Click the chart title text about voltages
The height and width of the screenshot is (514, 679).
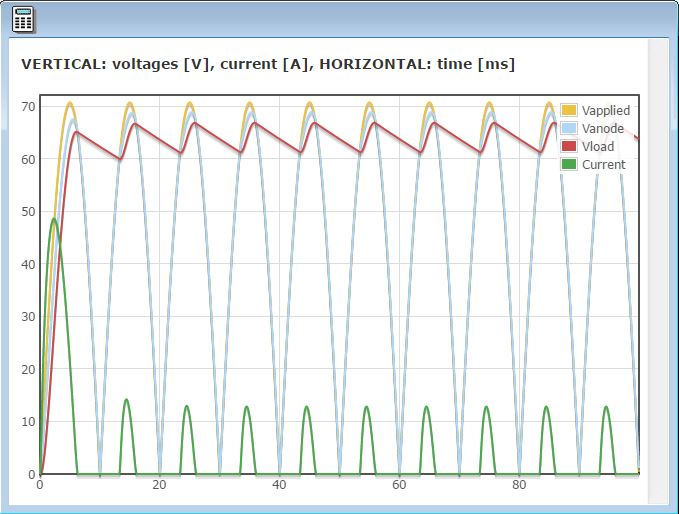click(x=268, y=64)
